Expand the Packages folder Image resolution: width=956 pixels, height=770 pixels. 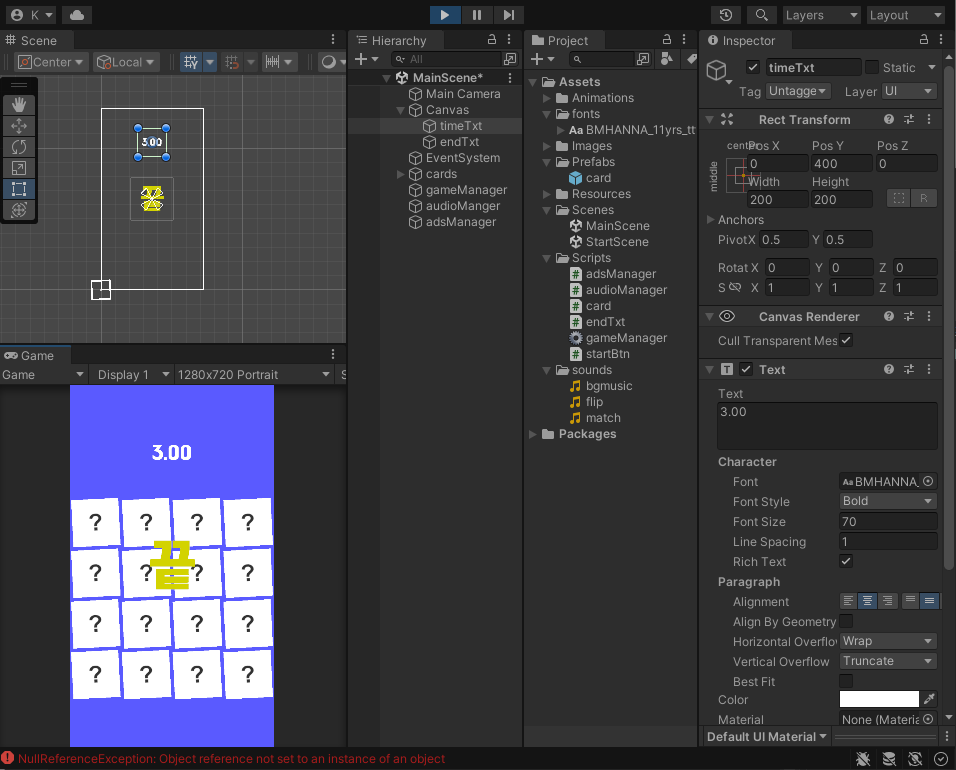pyautogui.click(x=533, y=434)
